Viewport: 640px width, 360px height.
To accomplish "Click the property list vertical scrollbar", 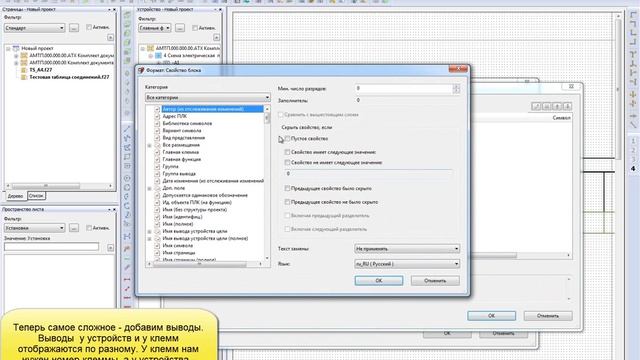I will click(267, 182).
